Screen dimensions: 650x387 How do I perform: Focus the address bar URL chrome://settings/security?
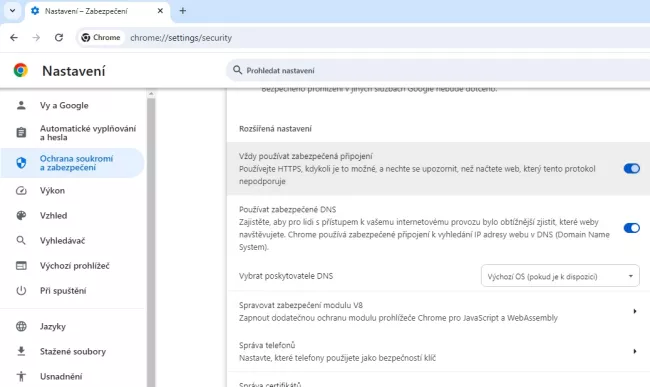click(181, 38)
